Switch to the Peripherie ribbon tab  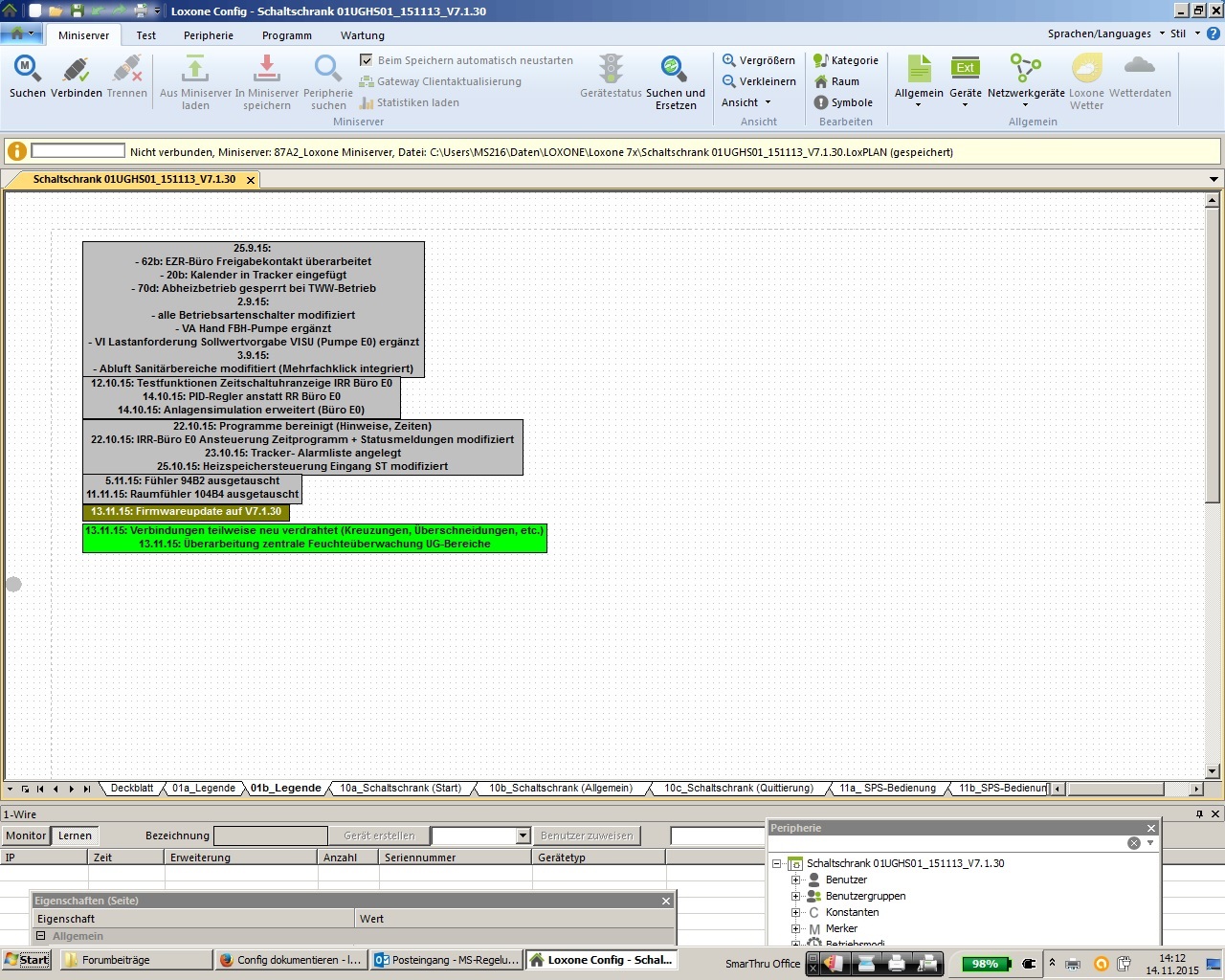coord(209,35)
